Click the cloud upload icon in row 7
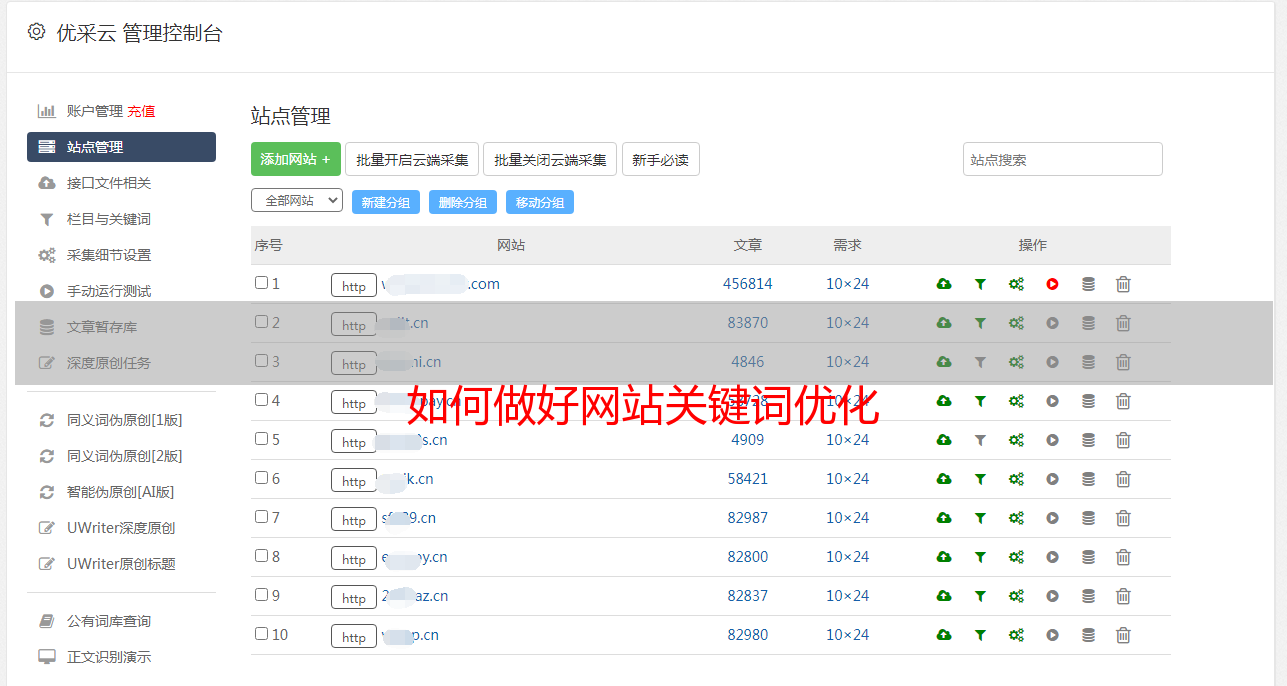 click(x=944, y=518)
